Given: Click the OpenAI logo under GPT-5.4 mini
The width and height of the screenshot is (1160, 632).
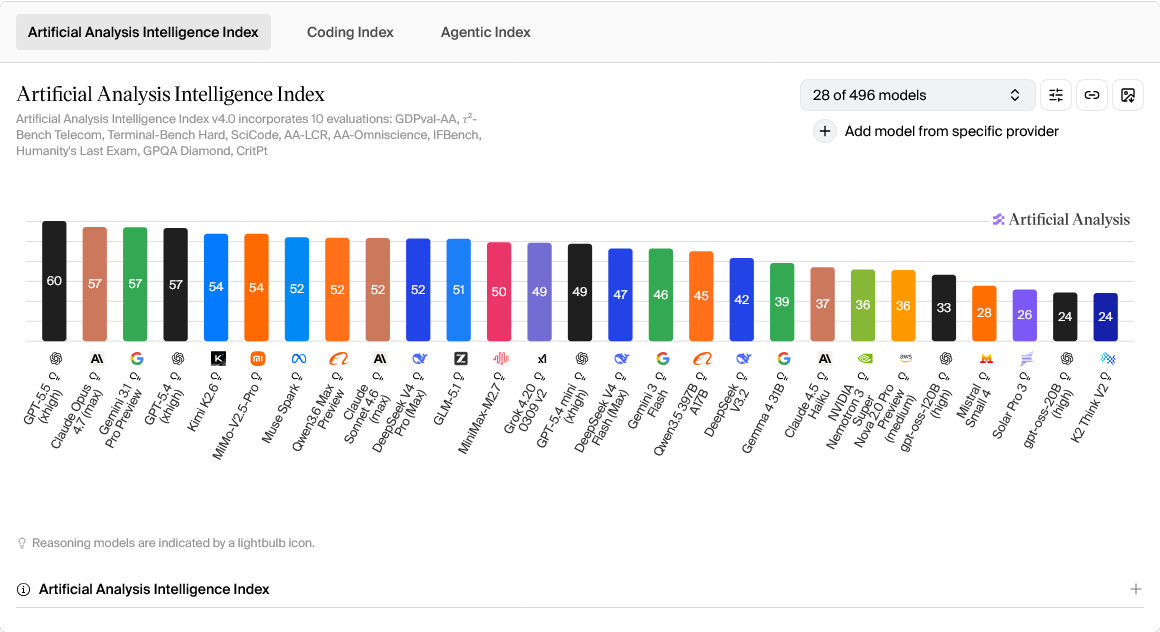Looking at the screenshot, I should 581,358.
